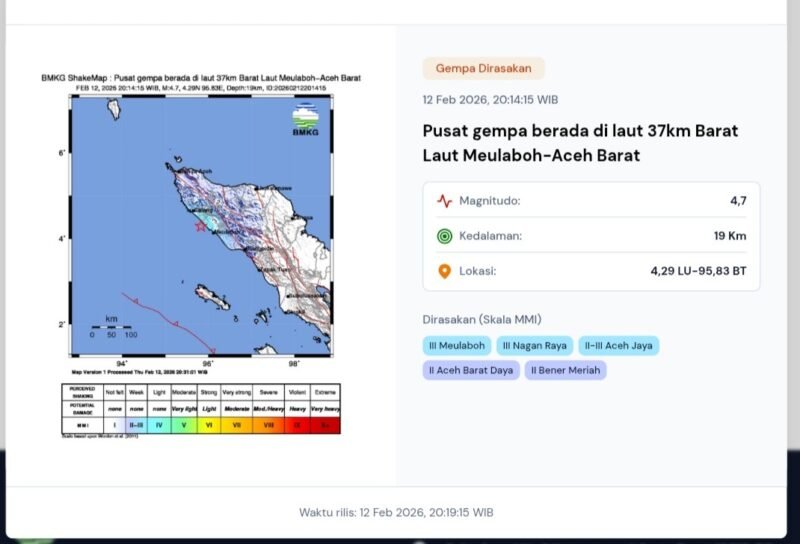
Task: Select the III Meulaboh tag
Action: click(x=457, y=345)
